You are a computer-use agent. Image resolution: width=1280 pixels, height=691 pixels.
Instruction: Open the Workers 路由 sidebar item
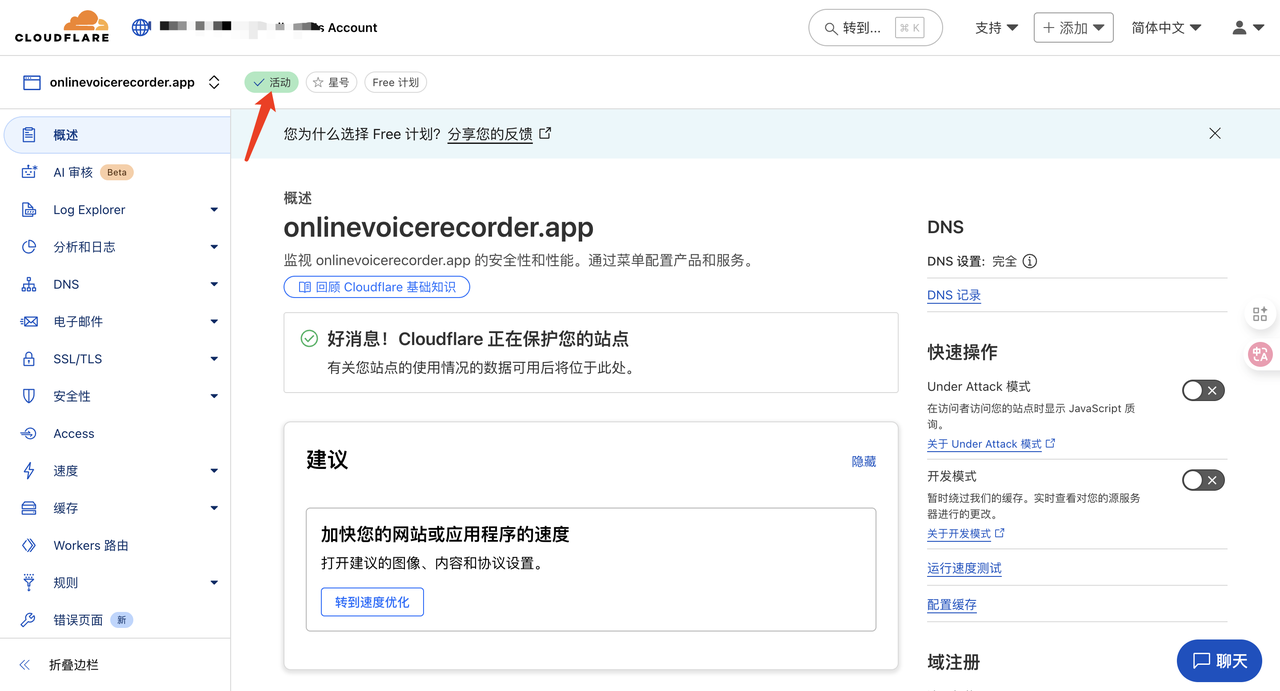[x=90, y=546]
